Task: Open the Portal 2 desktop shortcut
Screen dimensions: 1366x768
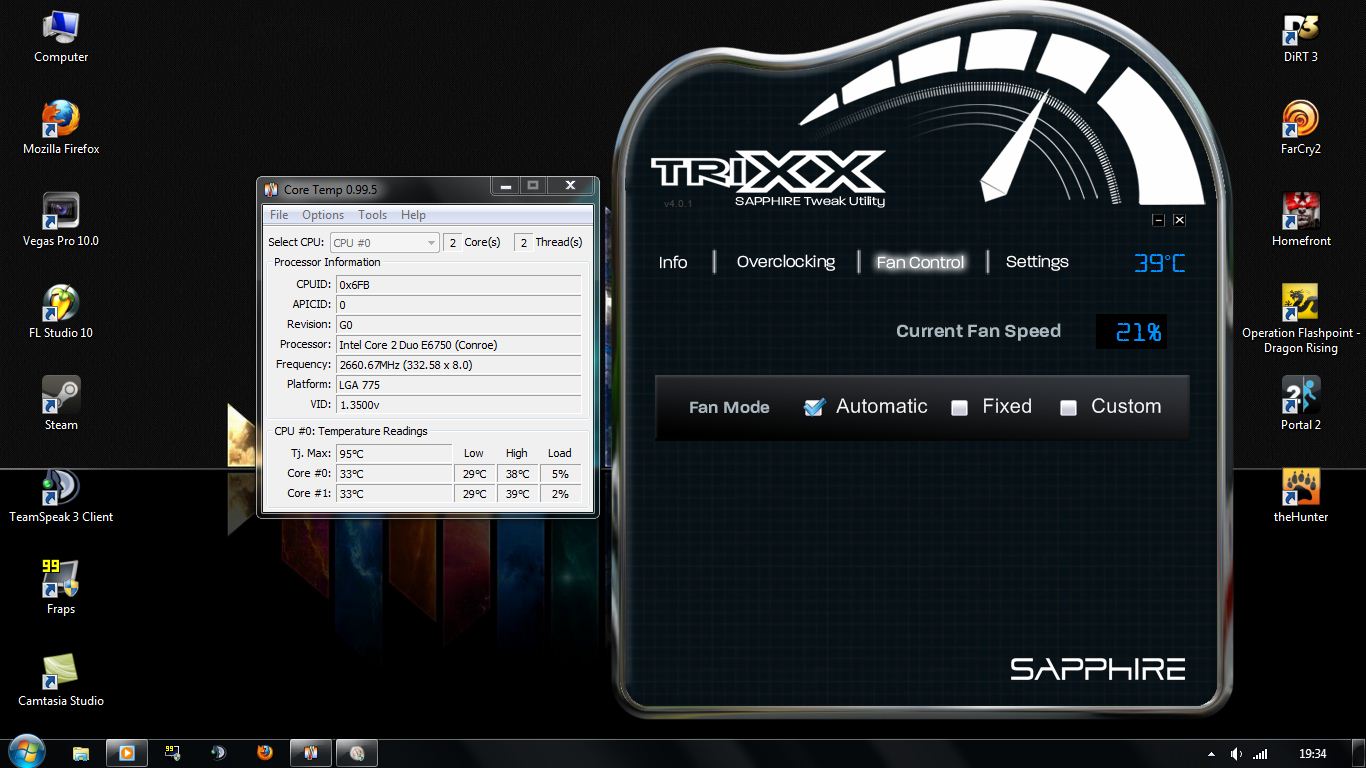Action: (1301, 405)
